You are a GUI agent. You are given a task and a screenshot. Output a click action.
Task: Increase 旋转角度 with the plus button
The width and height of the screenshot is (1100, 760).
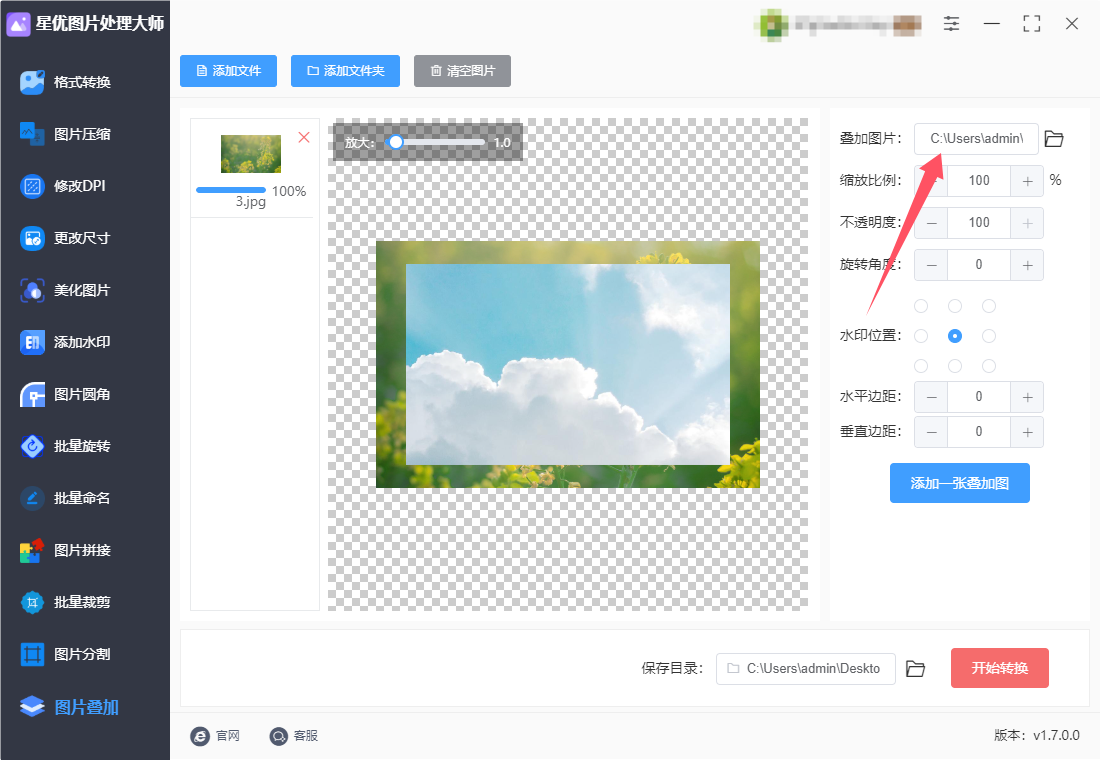[x=1027, y=265]
